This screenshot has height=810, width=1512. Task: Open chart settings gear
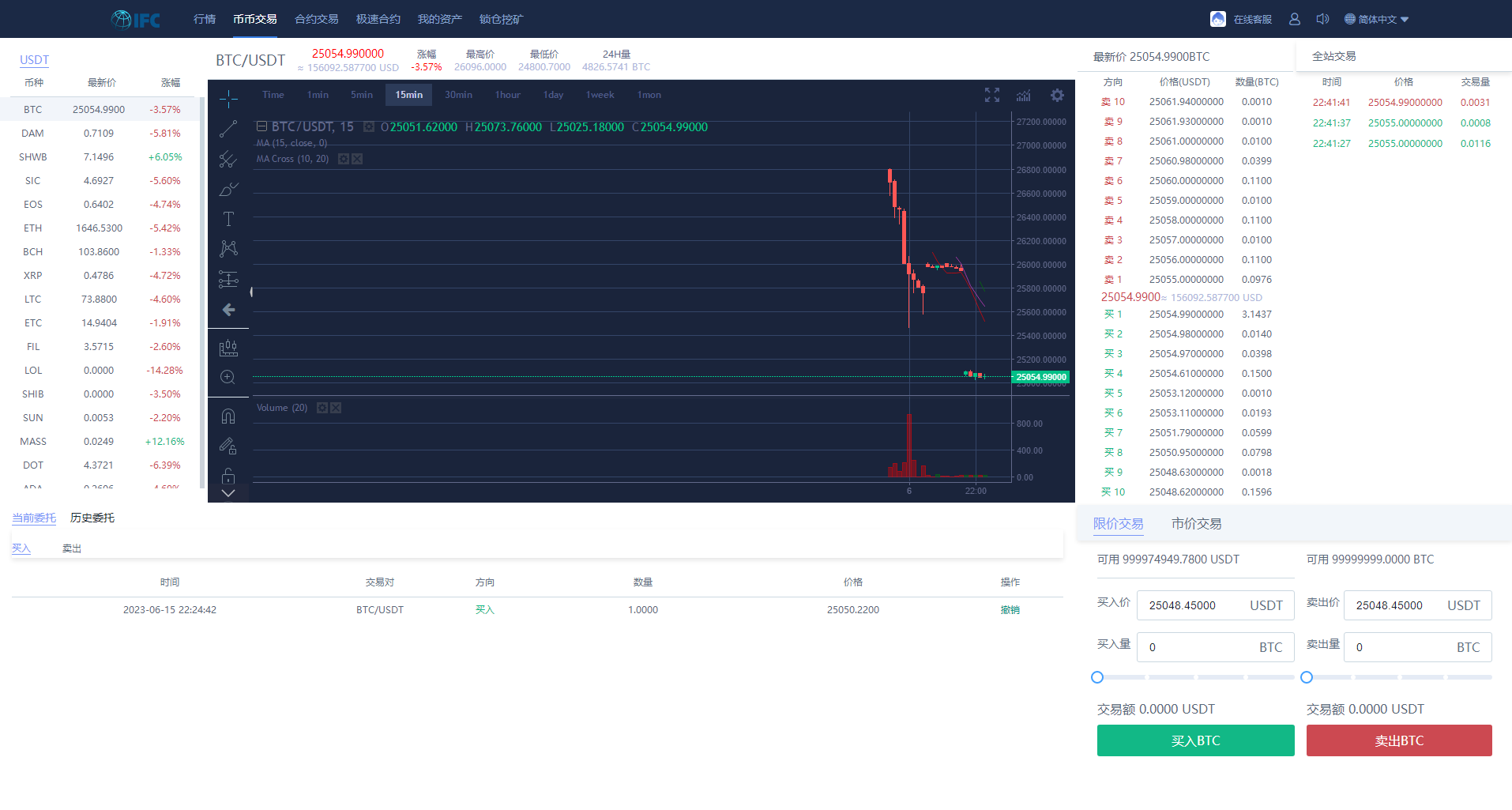(x=1057, y=95)
